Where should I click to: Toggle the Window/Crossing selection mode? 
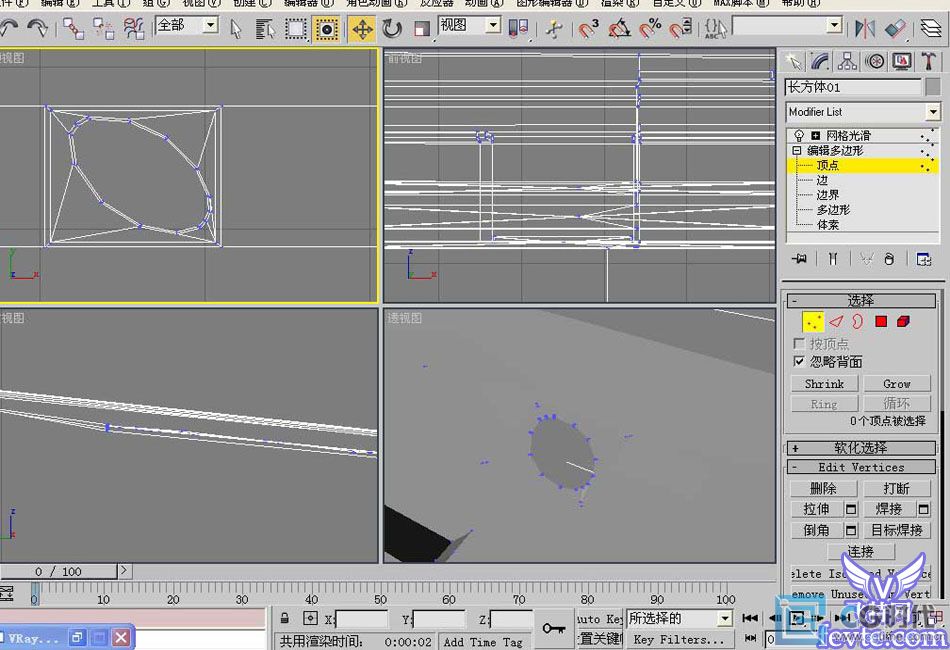point(327,28)
